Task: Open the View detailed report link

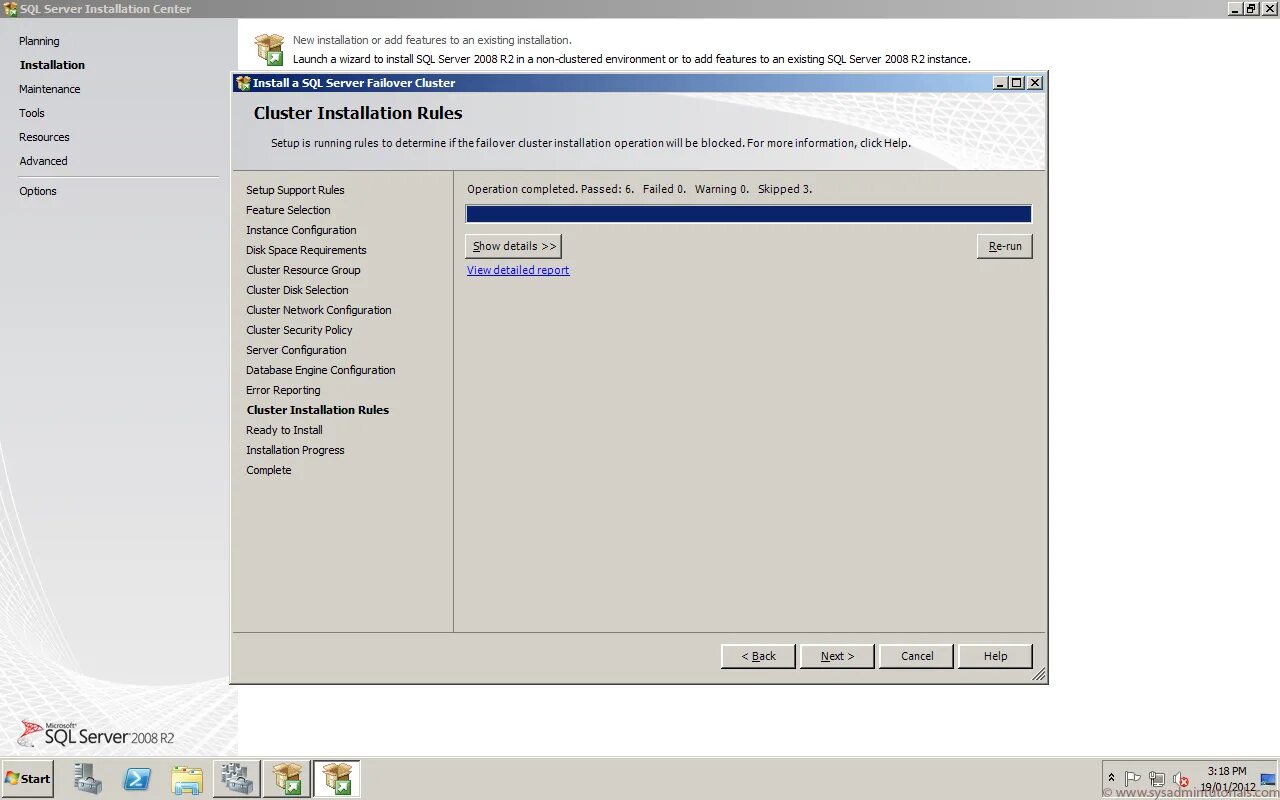Action: (518, 270)
